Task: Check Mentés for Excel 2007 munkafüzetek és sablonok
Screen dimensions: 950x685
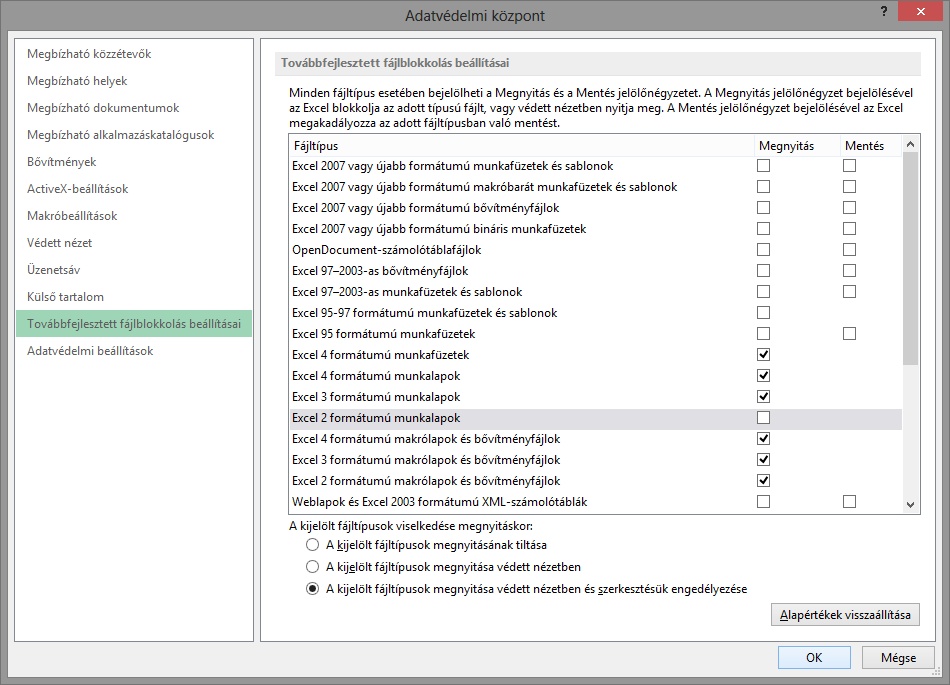Action: pos(849,165)
